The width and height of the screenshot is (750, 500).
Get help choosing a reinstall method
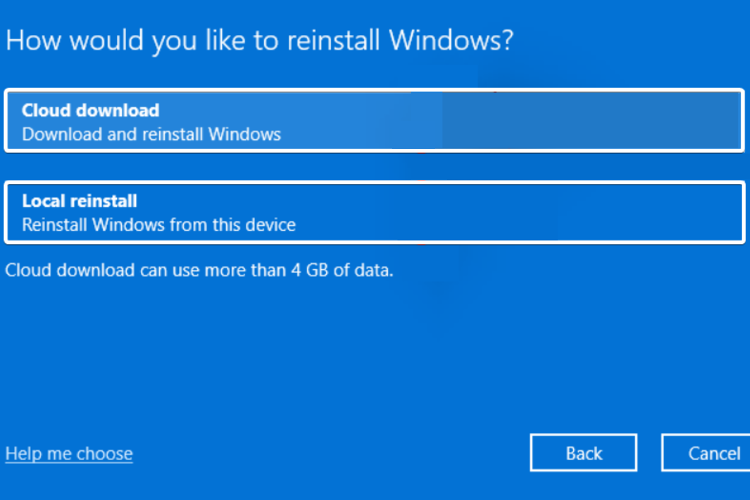[69, 453]
